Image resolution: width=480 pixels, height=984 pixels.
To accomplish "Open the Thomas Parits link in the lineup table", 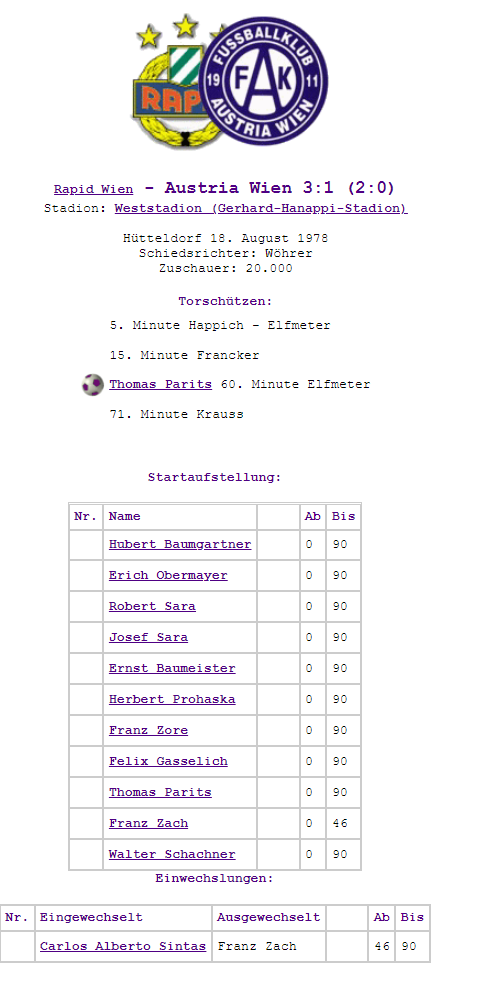I will (160, 792).
